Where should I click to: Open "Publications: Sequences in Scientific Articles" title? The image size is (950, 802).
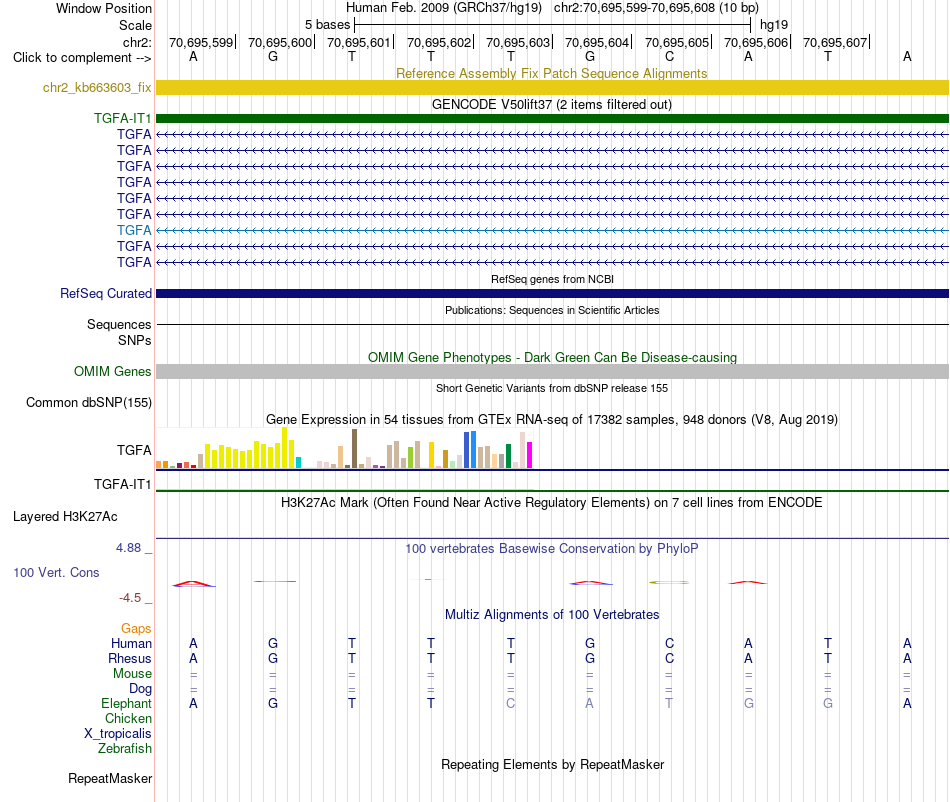[x=552, y=310]
